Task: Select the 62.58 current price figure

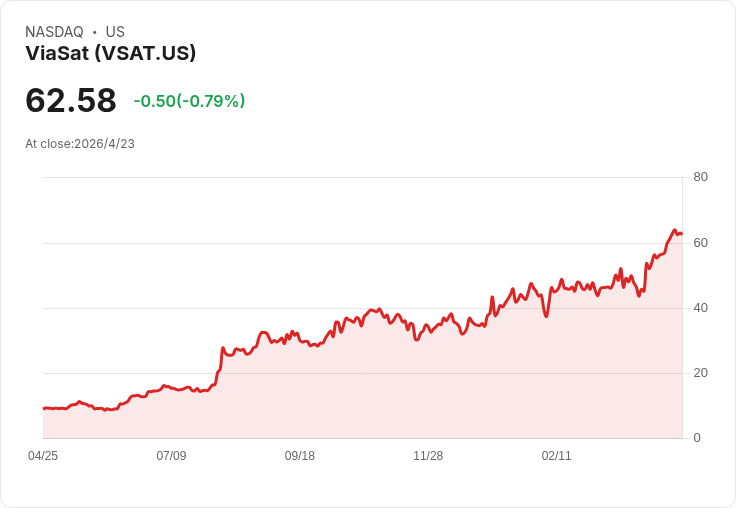Action: (71, 100)
